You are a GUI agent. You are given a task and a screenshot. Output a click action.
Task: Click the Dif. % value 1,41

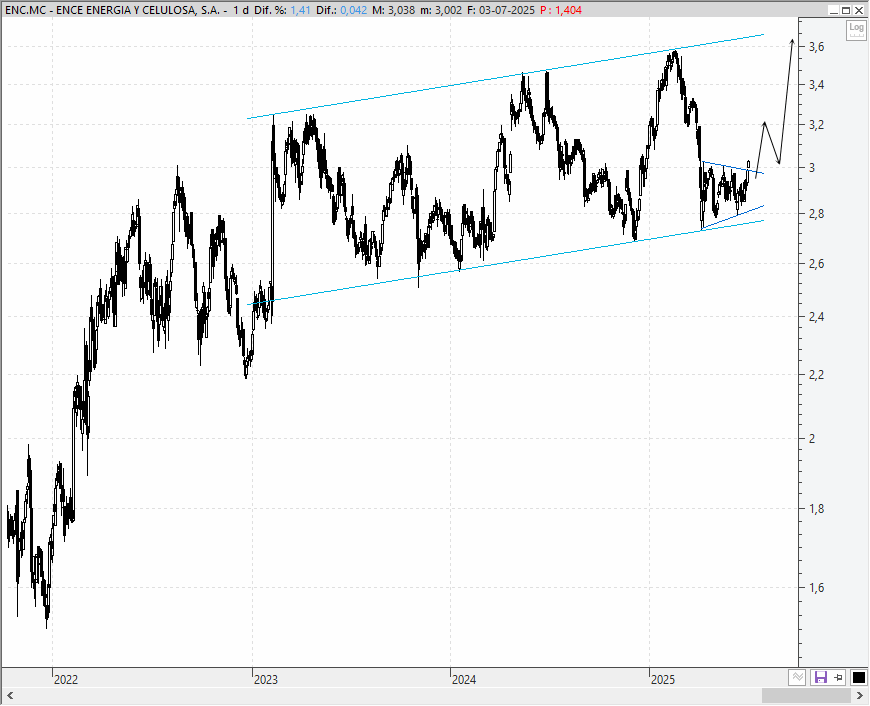pyautogui.click(x=300, y=10)
